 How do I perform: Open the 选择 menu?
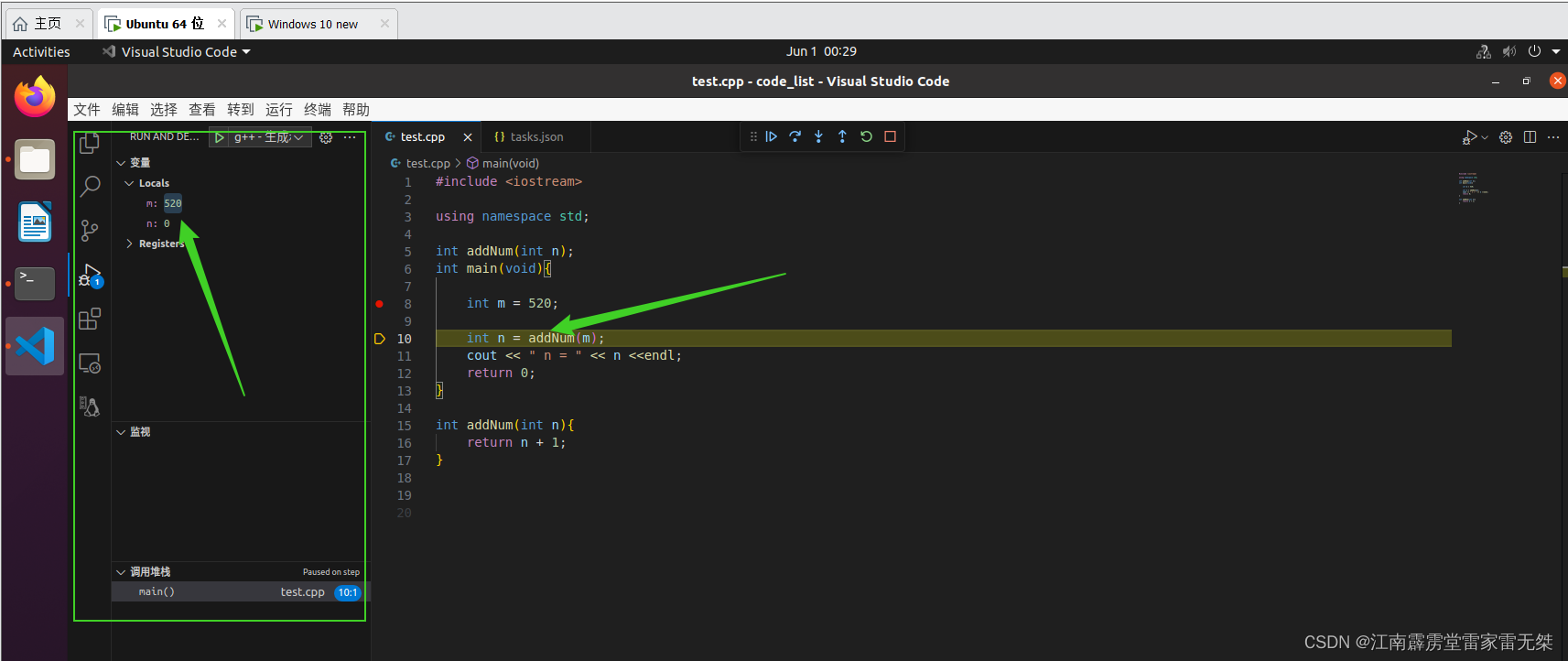tap(164, 110)
